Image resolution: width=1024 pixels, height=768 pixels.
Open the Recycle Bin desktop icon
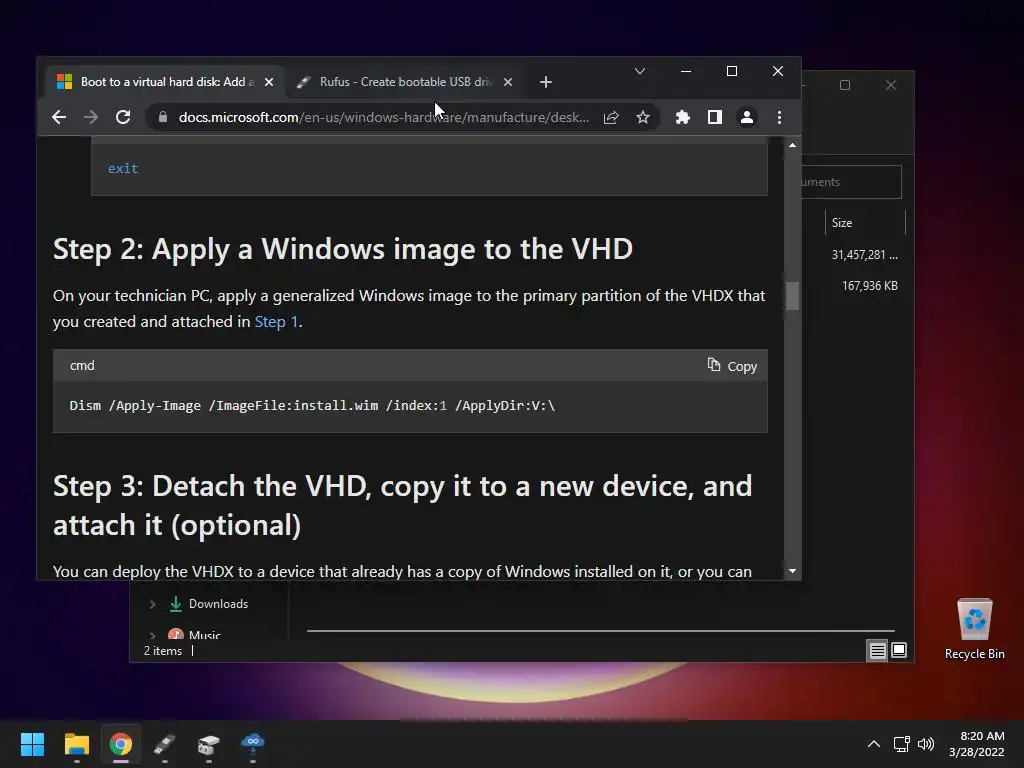point(974,629)
